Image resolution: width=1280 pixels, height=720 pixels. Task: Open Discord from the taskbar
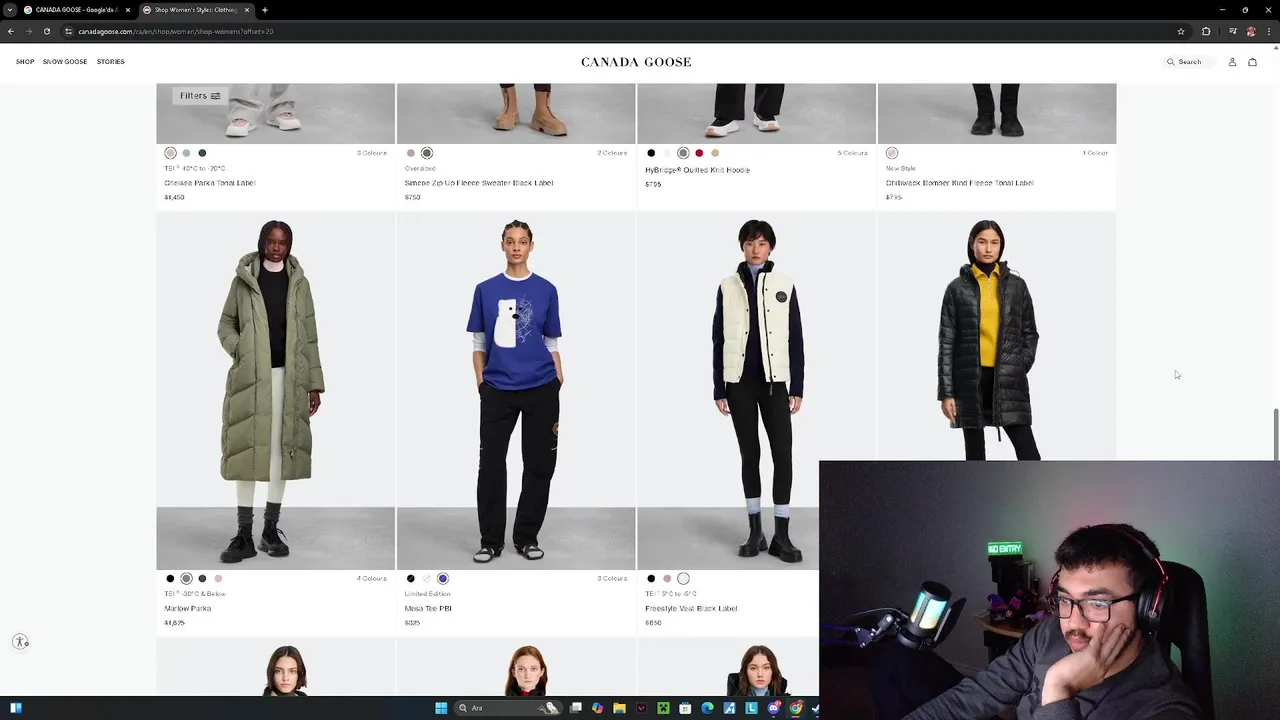point(774,708)
